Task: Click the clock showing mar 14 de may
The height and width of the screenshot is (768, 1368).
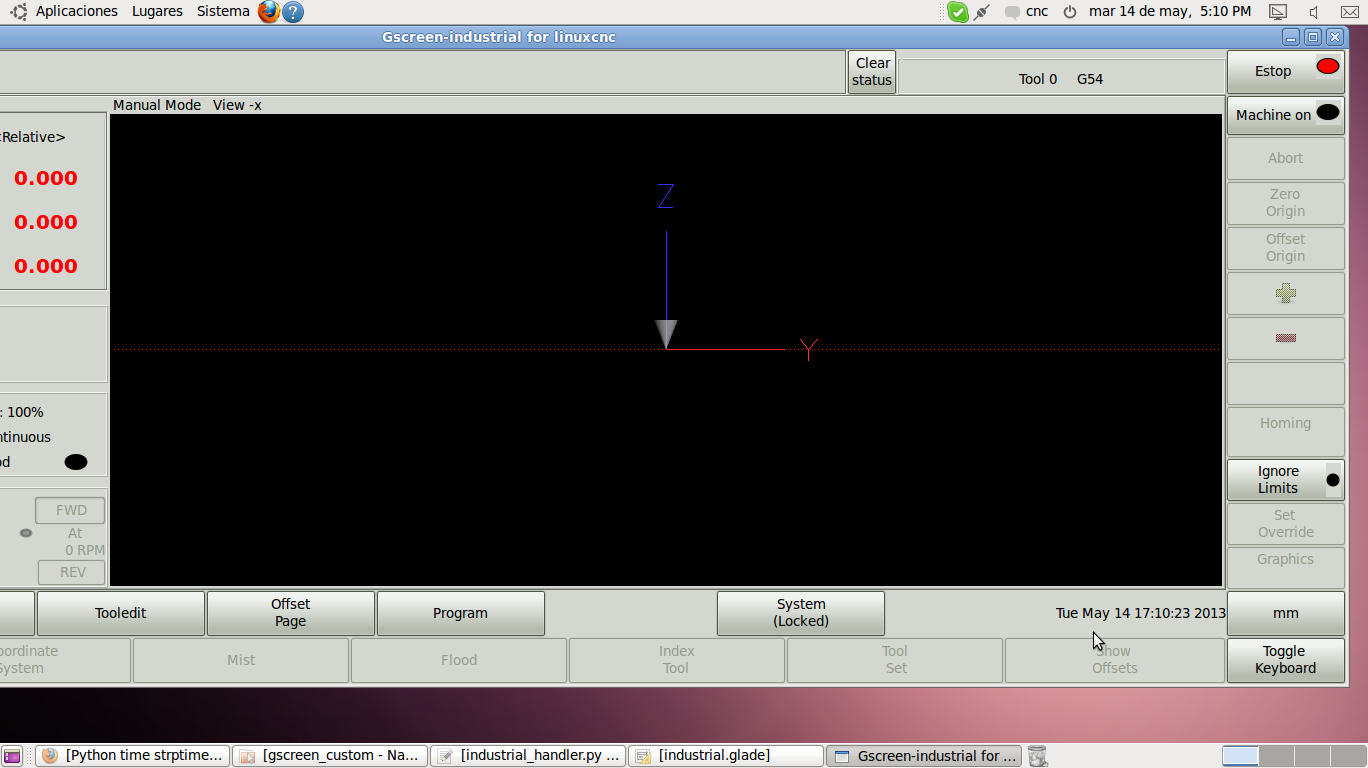Action: (1170, 11)
